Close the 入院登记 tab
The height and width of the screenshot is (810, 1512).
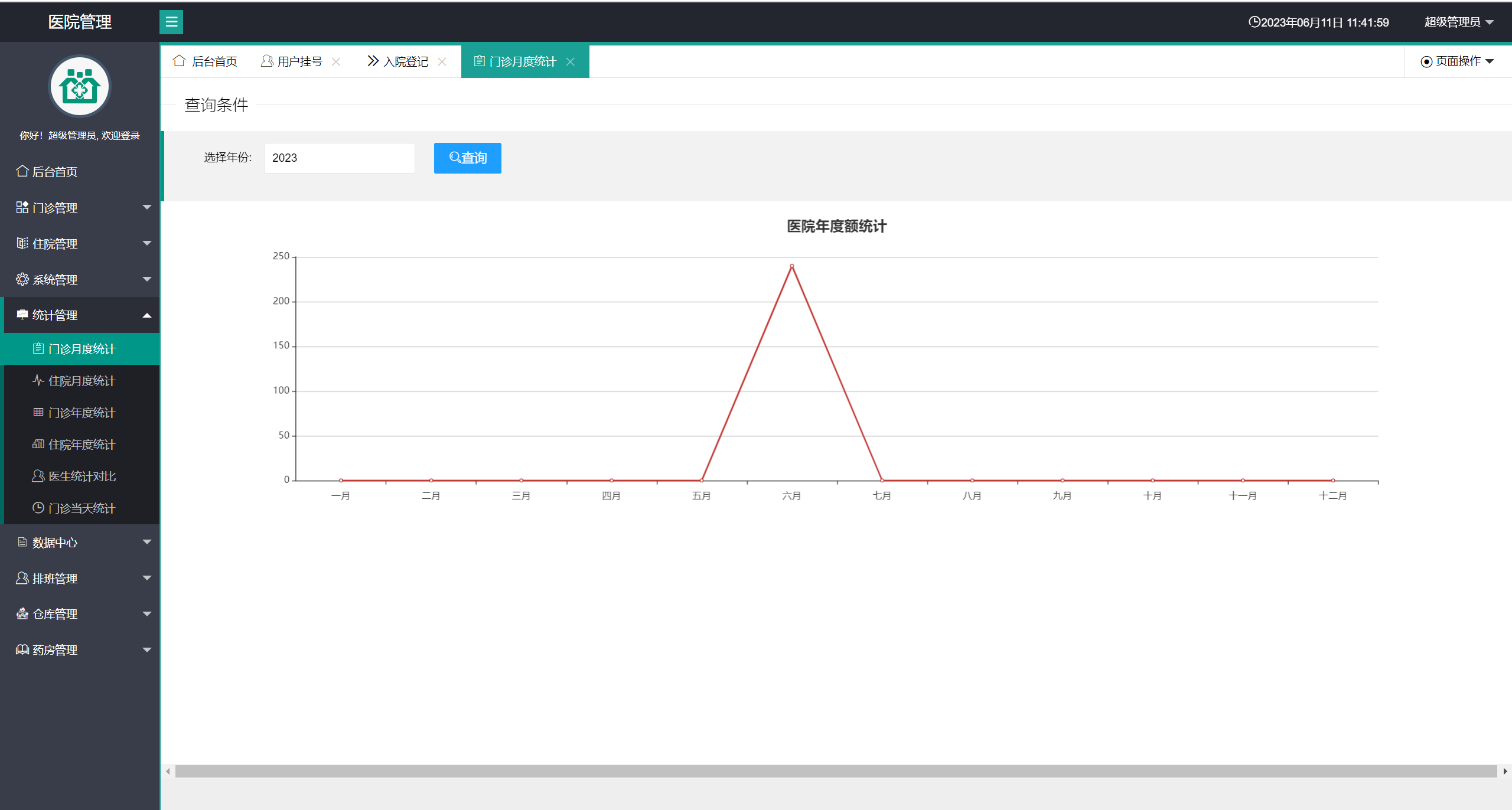[442, 61]
